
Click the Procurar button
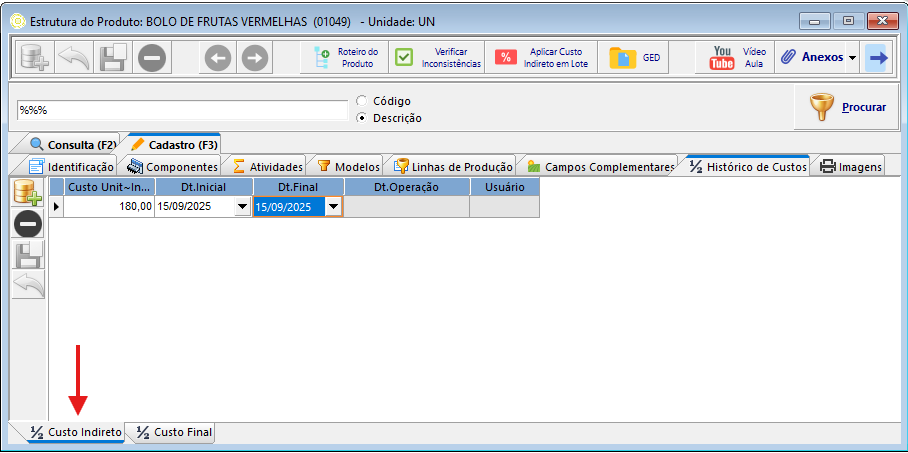click(846, 107)
